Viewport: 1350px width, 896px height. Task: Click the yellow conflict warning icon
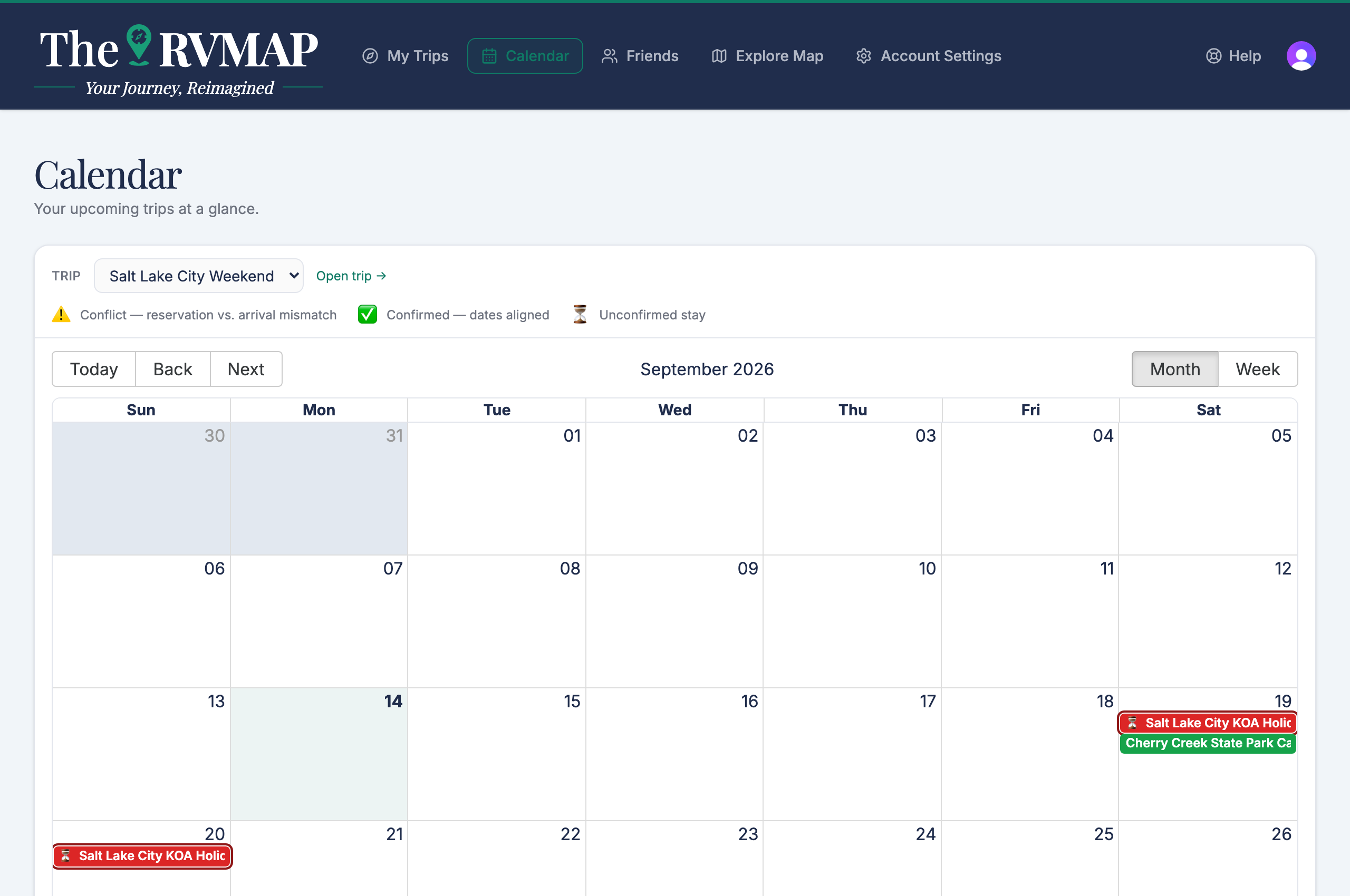pyautogui.click(x=61, y=314)
